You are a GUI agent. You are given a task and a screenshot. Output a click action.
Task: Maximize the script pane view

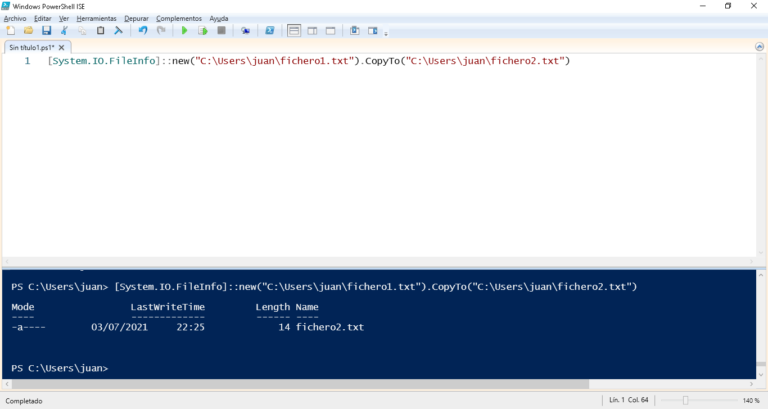331,31
